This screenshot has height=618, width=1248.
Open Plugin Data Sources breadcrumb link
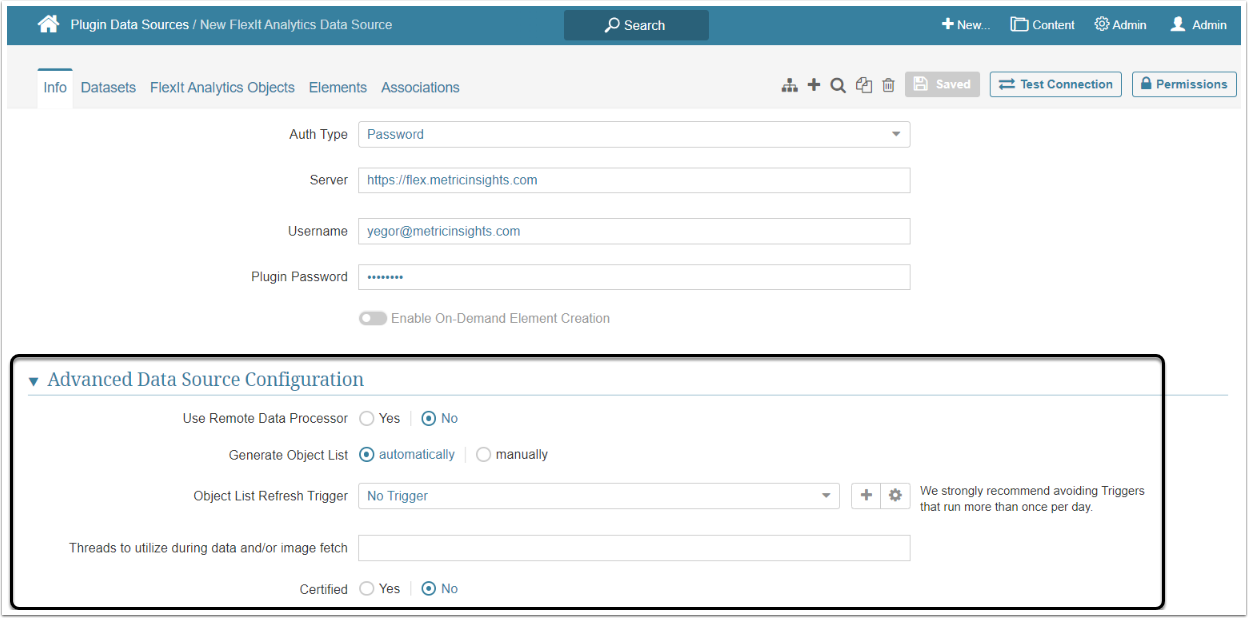point(129,24)
